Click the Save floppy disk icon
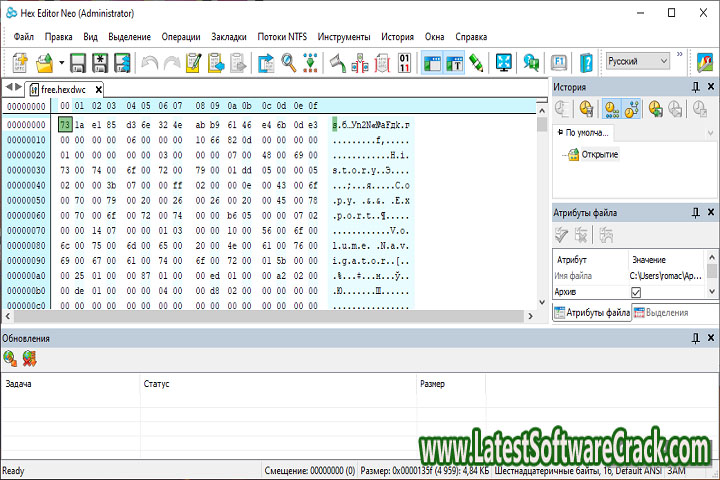This screenshot has width=720, height=480. click(x=78, y=63)
